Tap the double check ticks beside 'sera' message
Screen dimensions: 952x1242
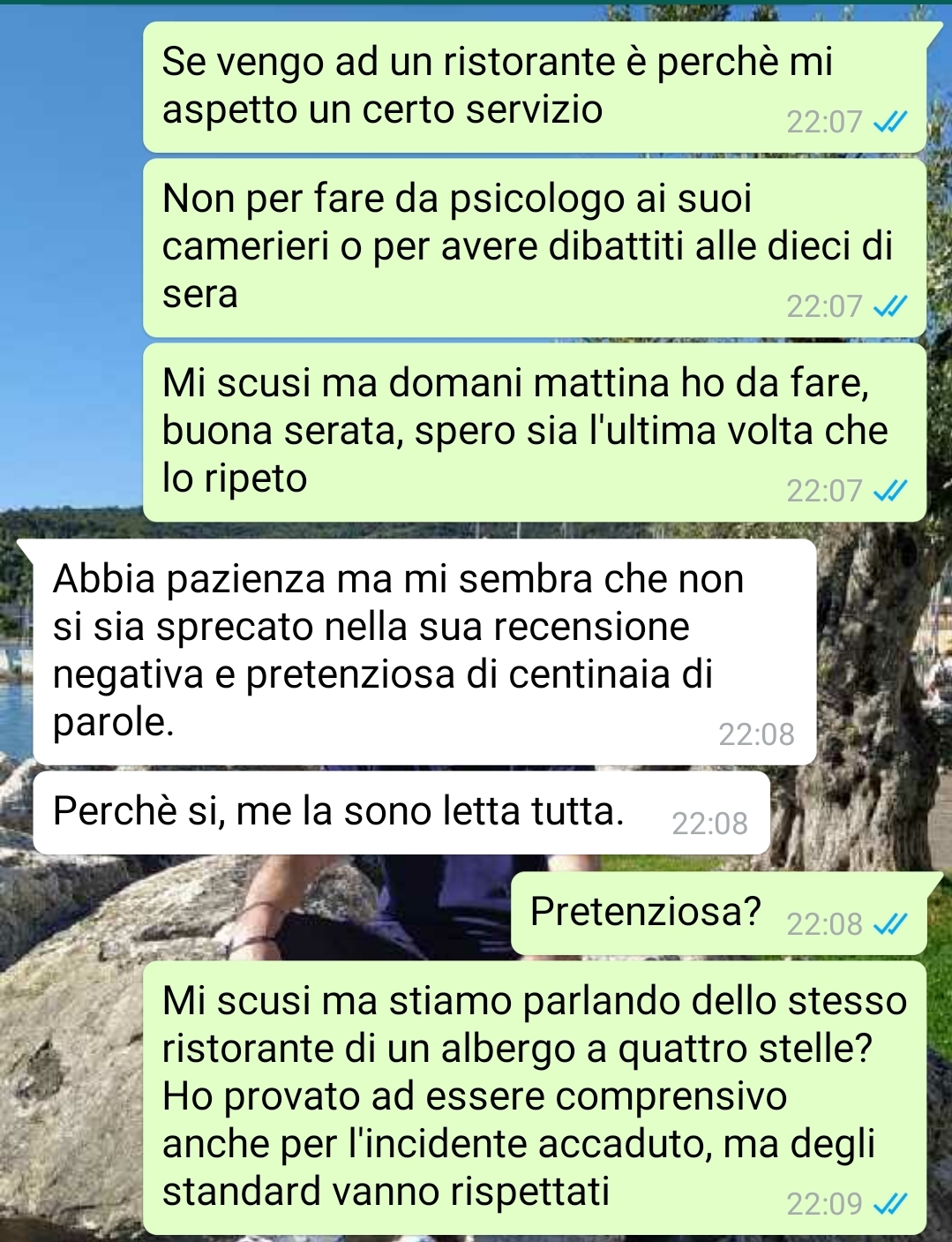point(889,306)
